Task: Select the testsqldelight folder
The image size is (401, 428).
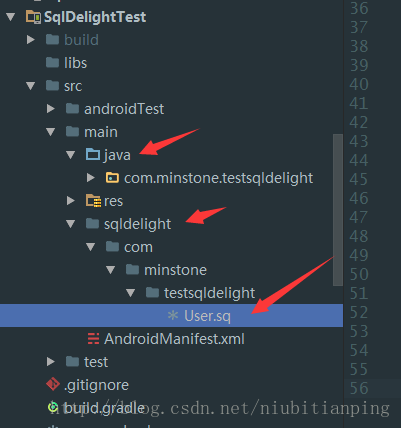Action: (209, 293)
